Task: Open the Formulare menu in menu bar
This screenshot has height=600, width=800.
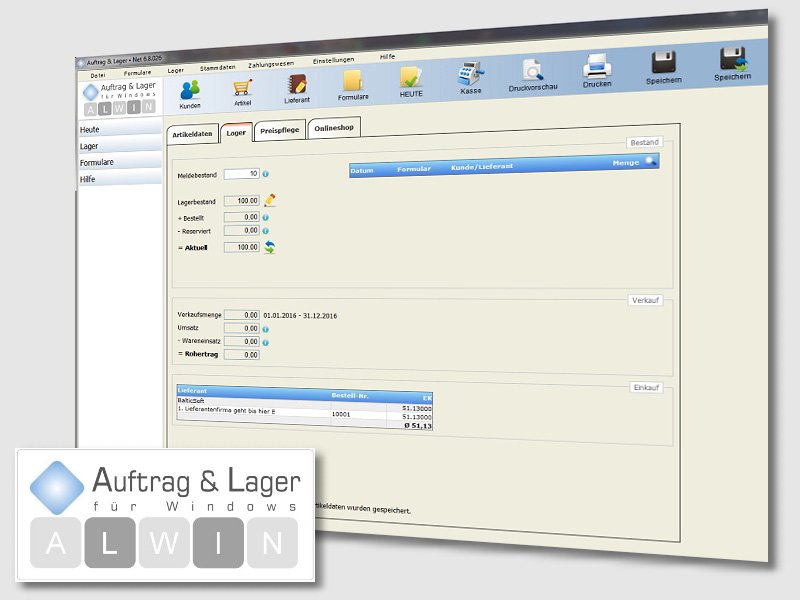Action: point(137,73)
